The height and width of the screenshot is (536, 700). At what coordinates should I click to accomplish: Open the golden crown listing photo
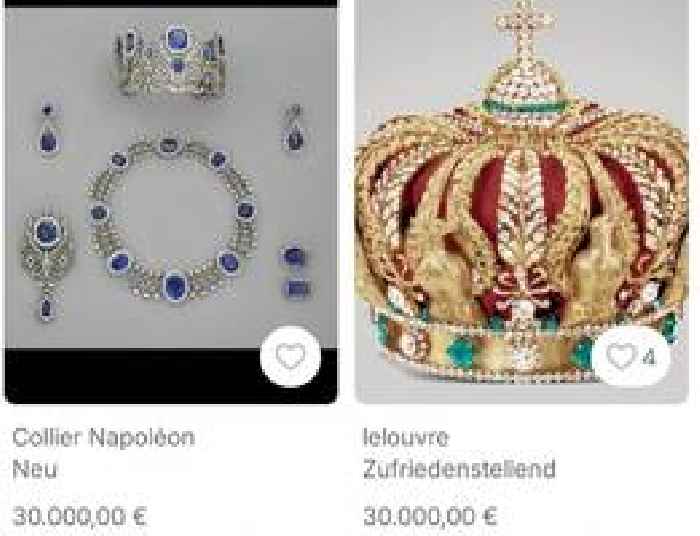coord(522,201)
